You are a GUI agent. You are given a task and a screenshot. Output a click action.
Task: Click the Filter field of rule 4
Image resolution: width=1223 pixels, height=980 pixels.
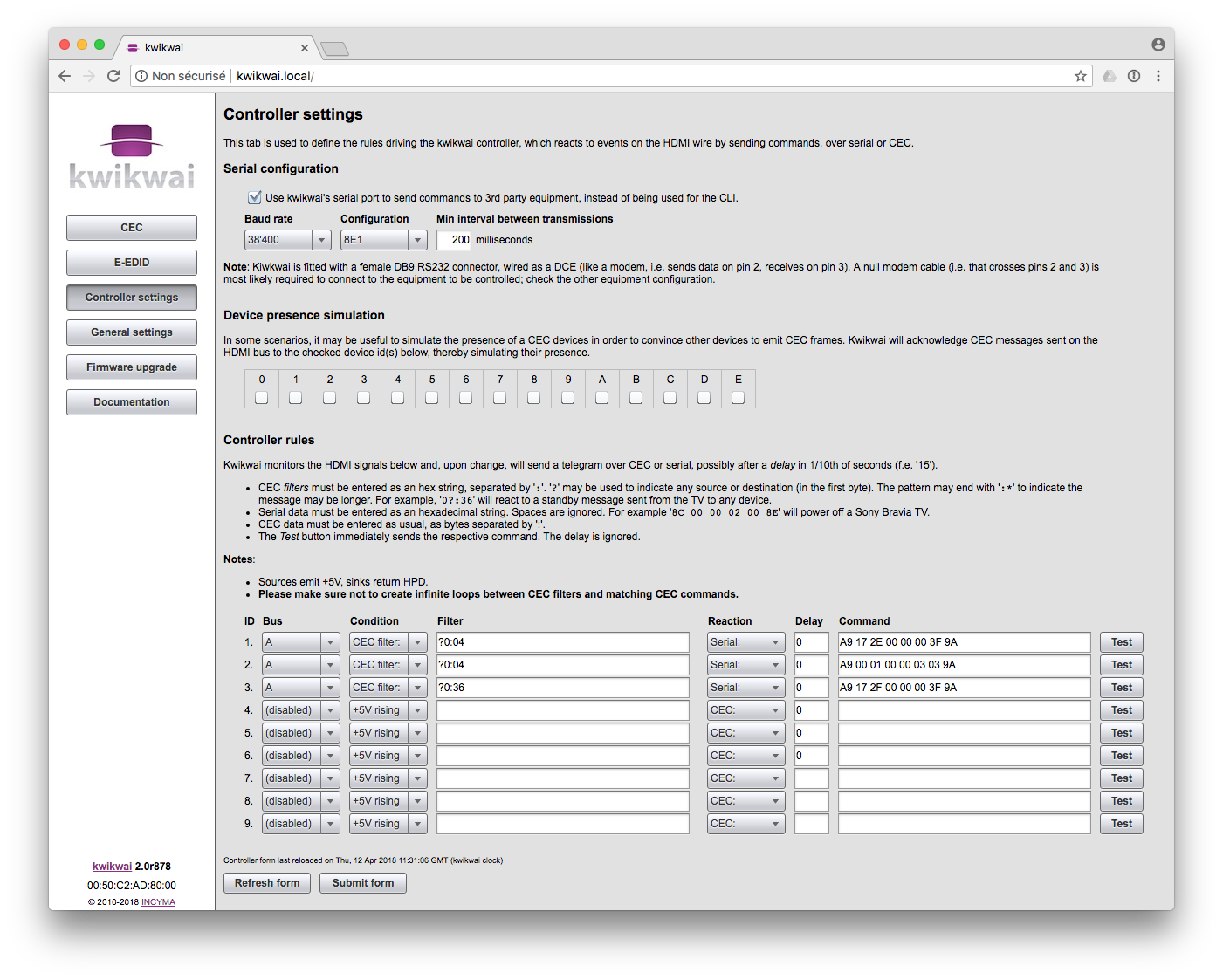point(563,710)
